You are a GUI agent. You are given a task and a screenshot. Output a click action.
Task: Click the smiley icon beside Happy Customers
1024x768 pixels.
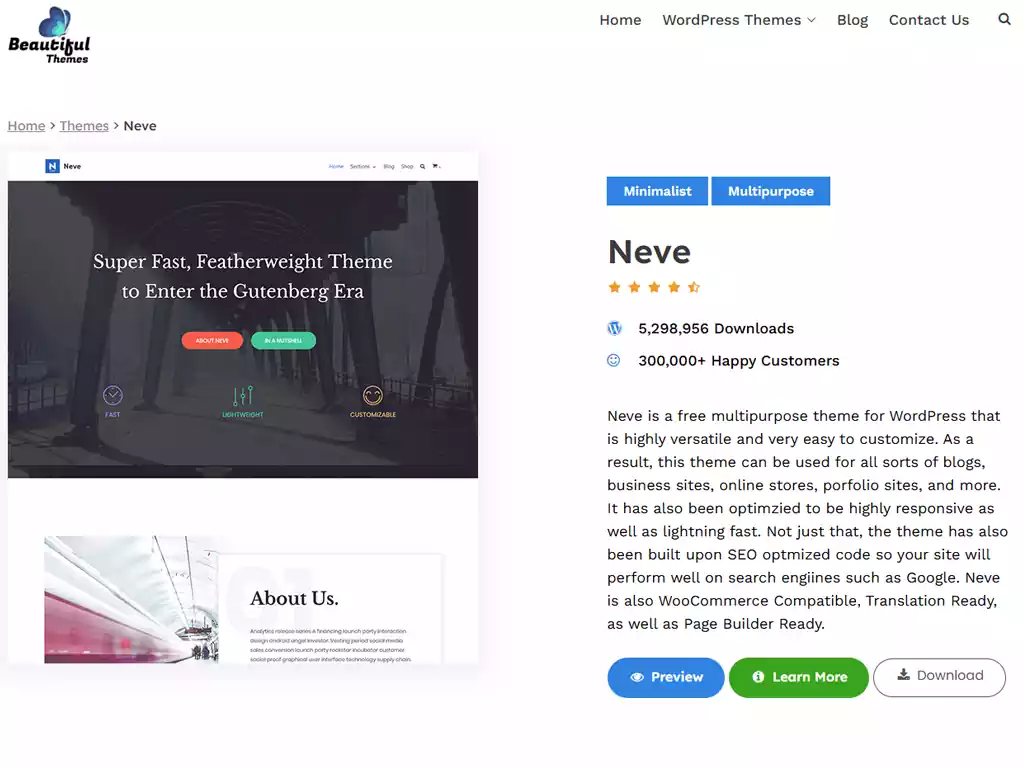tap(614, 360)
